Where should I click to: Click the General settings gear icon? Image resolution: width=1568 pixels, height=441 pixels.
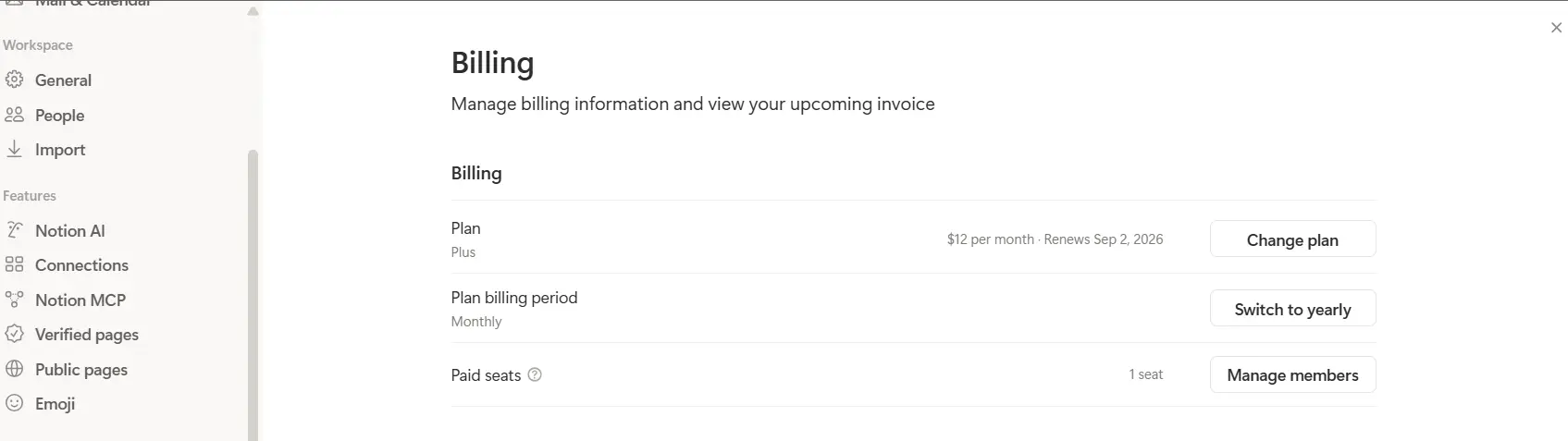tap(14, 80)
